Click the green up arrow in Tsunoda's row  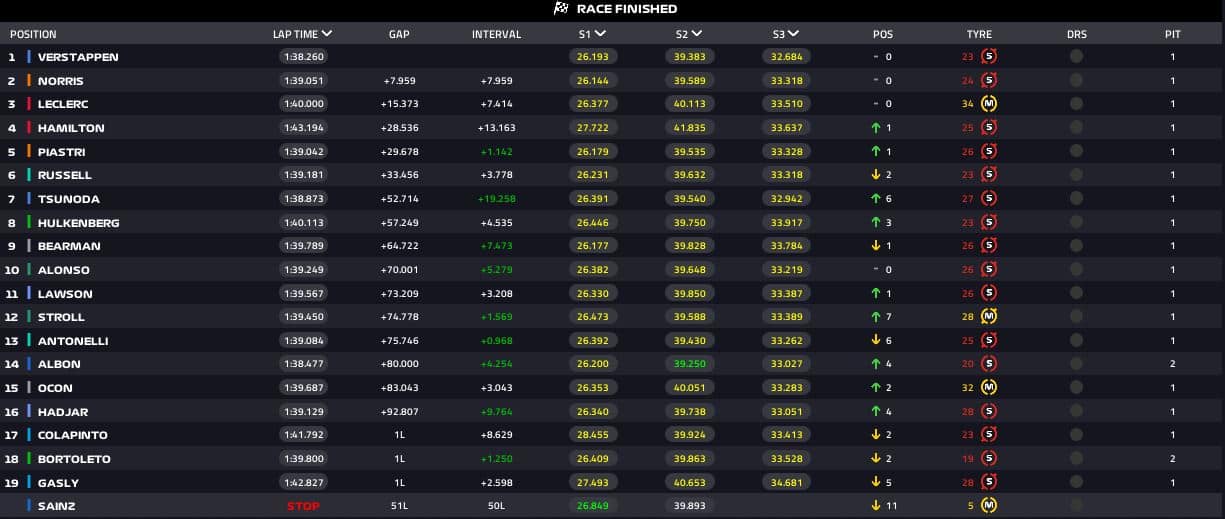point(875,199)
